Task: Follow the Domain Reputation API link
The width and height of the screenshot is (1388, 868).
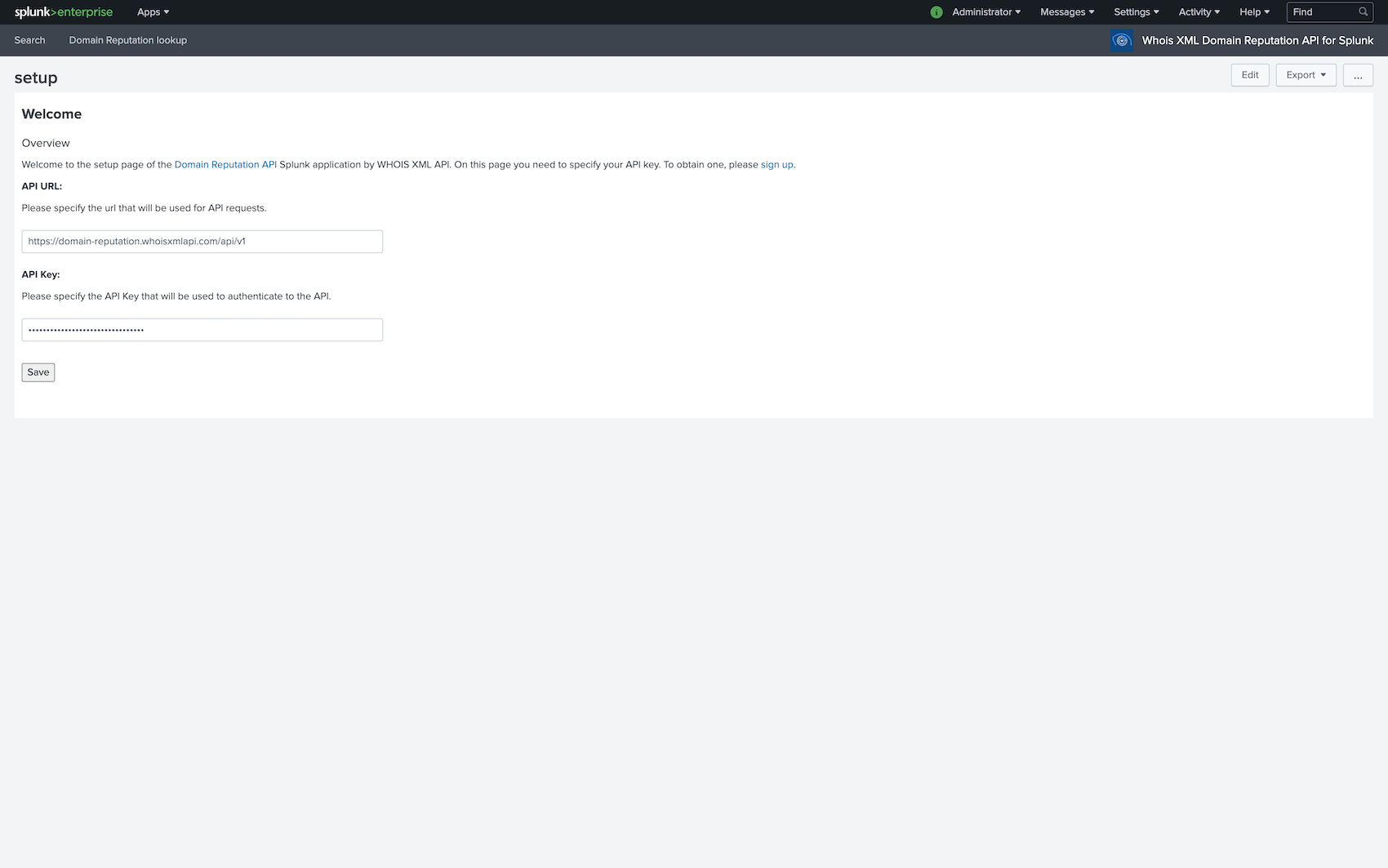Action: tap(225, 165)
